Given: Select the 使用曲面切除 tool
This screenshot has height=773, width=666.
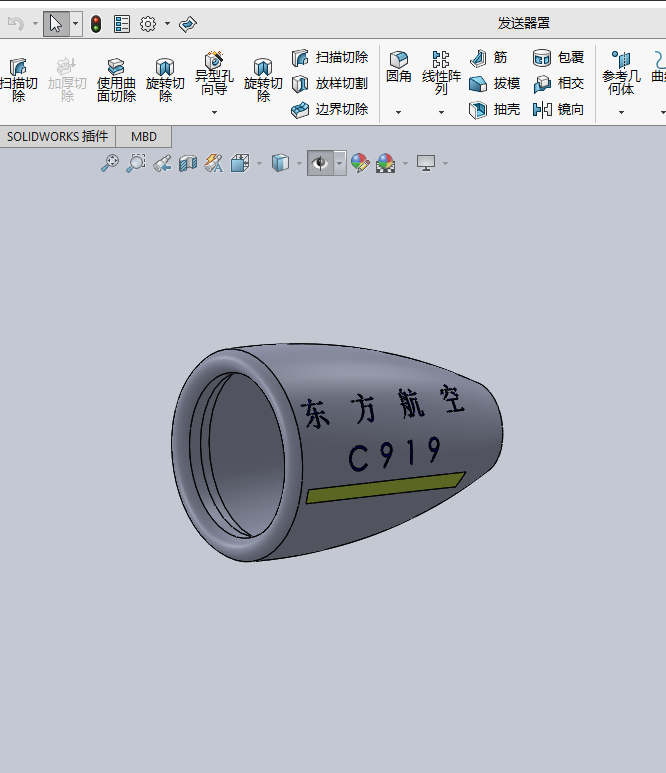Looking at the screenshot, I should tap(116, 80).
